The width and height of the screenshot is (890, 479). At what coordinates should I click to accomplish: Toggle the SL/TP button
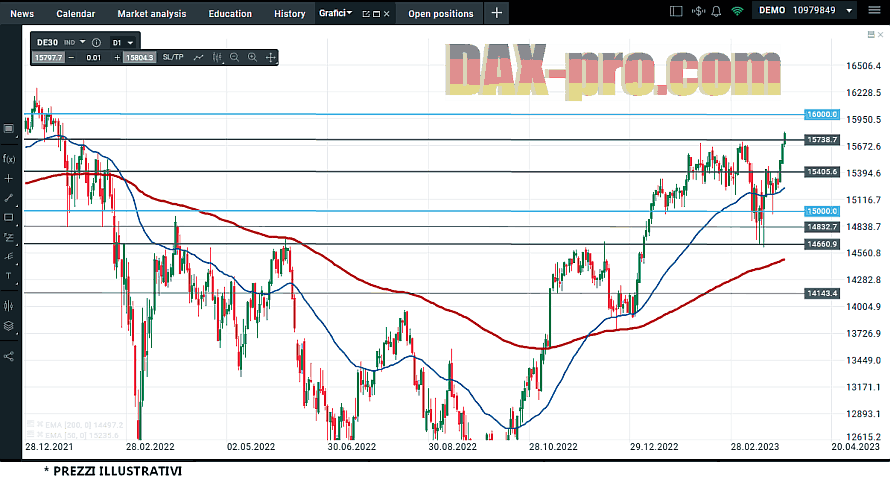[173, 57]
